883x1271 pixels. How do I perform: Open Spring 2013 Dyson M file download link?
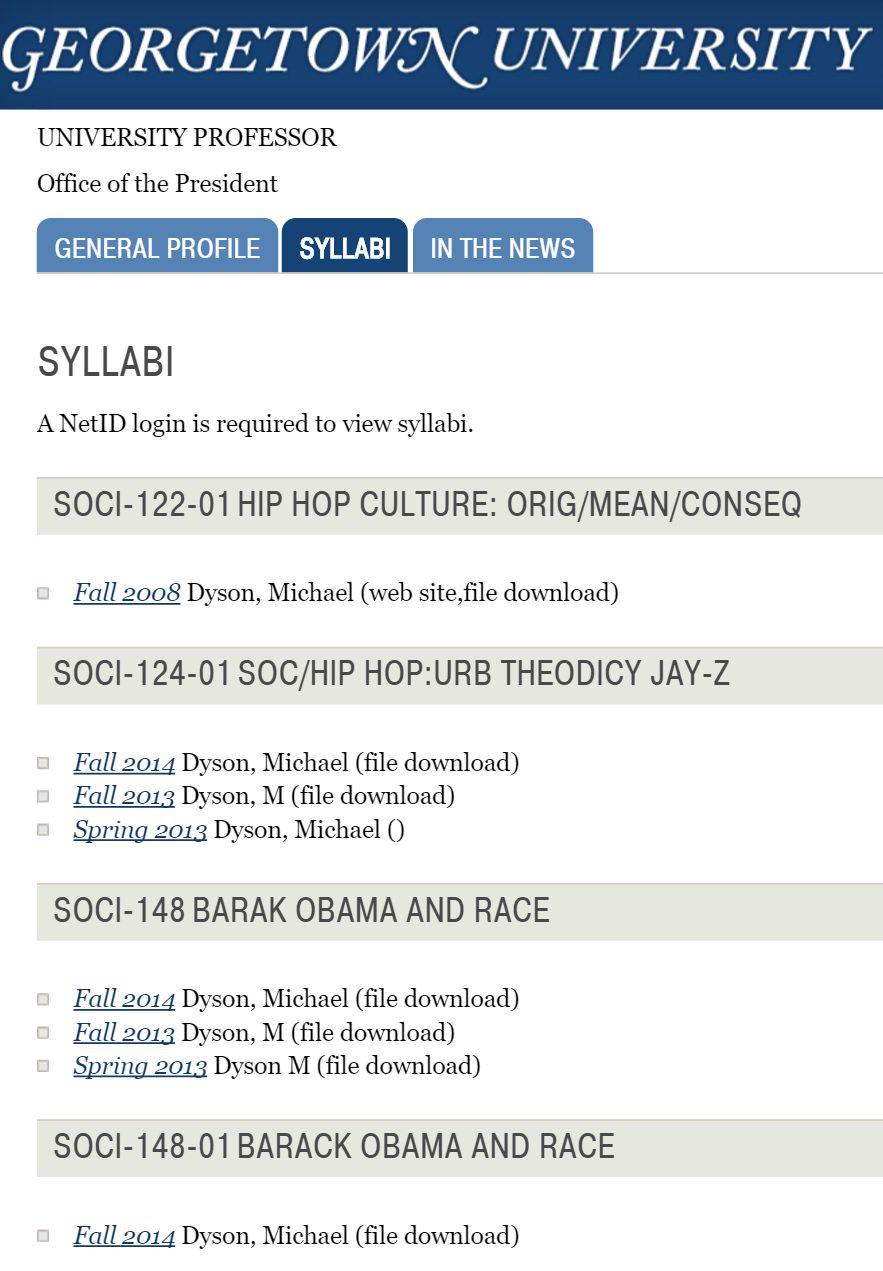click(x=140, y=1066)
